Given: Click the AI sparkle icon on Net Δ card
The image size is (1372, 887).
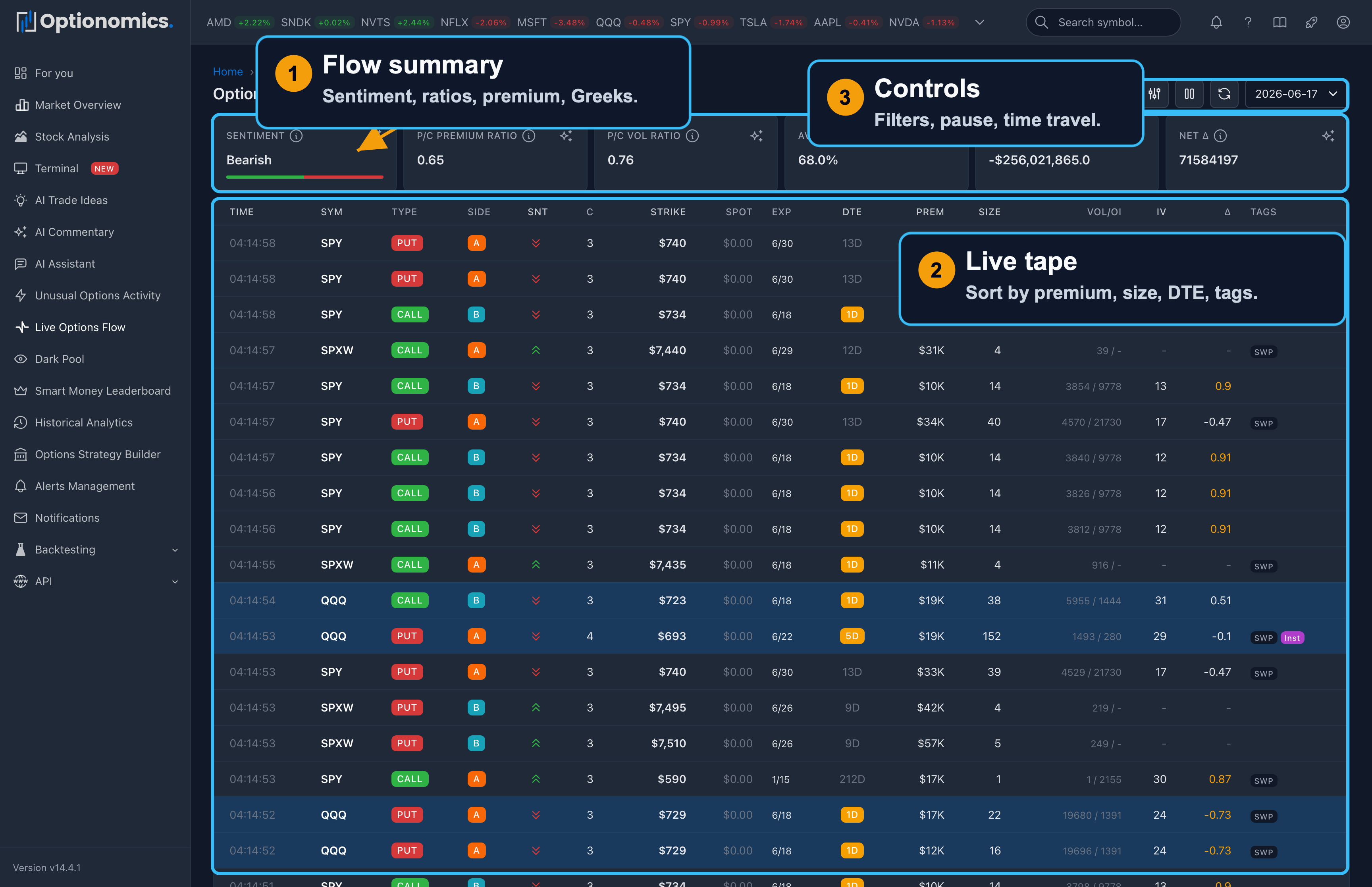Looking at the screenshot, I should [x=1328, y=136].
